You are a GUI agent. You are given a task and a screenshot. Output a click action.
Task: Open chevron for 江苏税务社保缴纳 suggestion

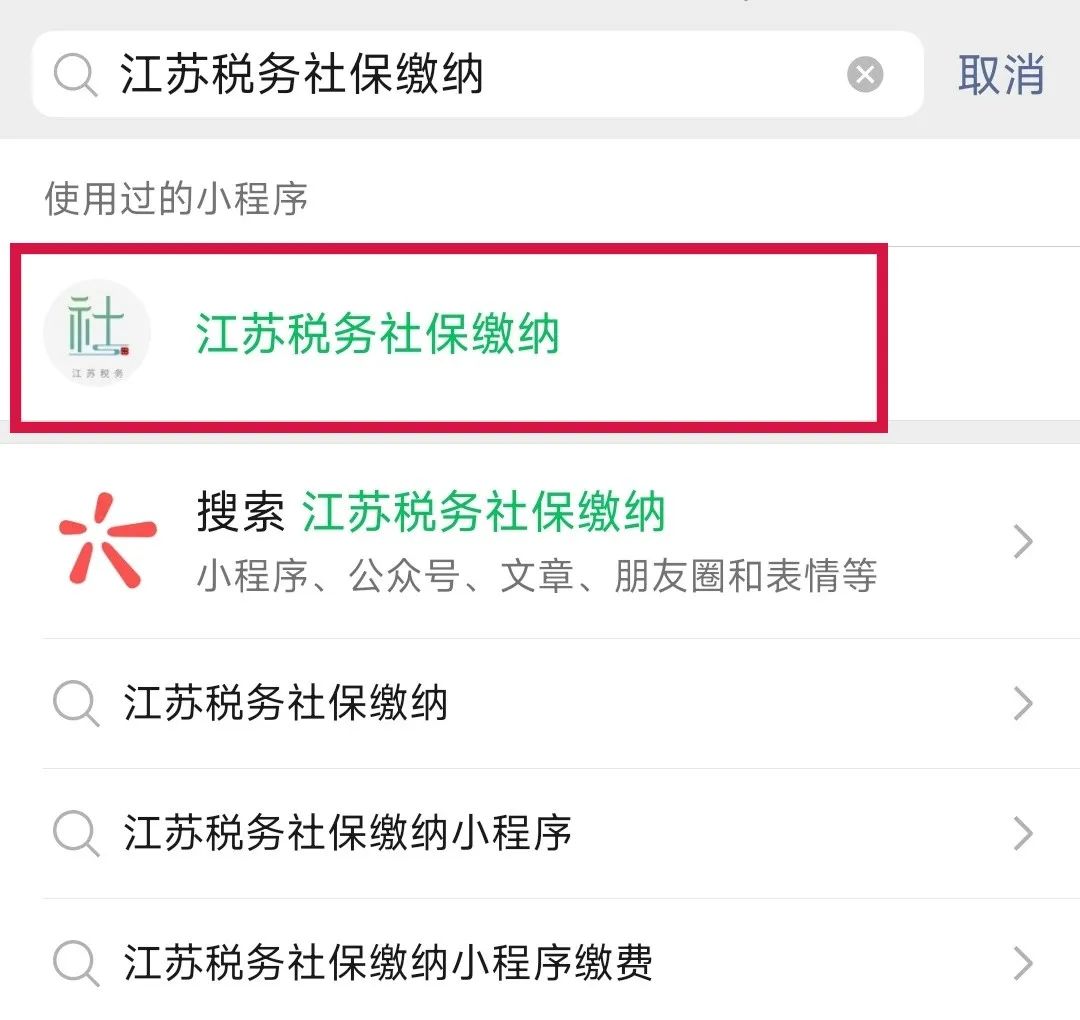[1024, 704]
